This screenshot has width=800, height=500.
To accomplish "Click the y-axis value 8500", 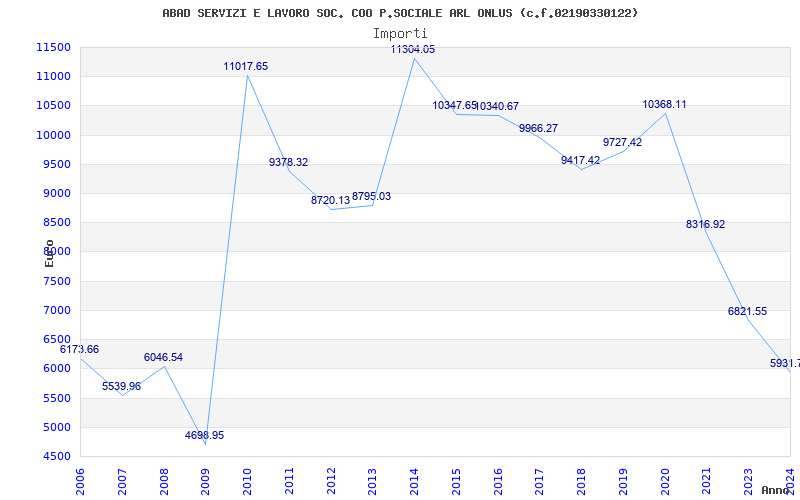I will tap(56, 222).
